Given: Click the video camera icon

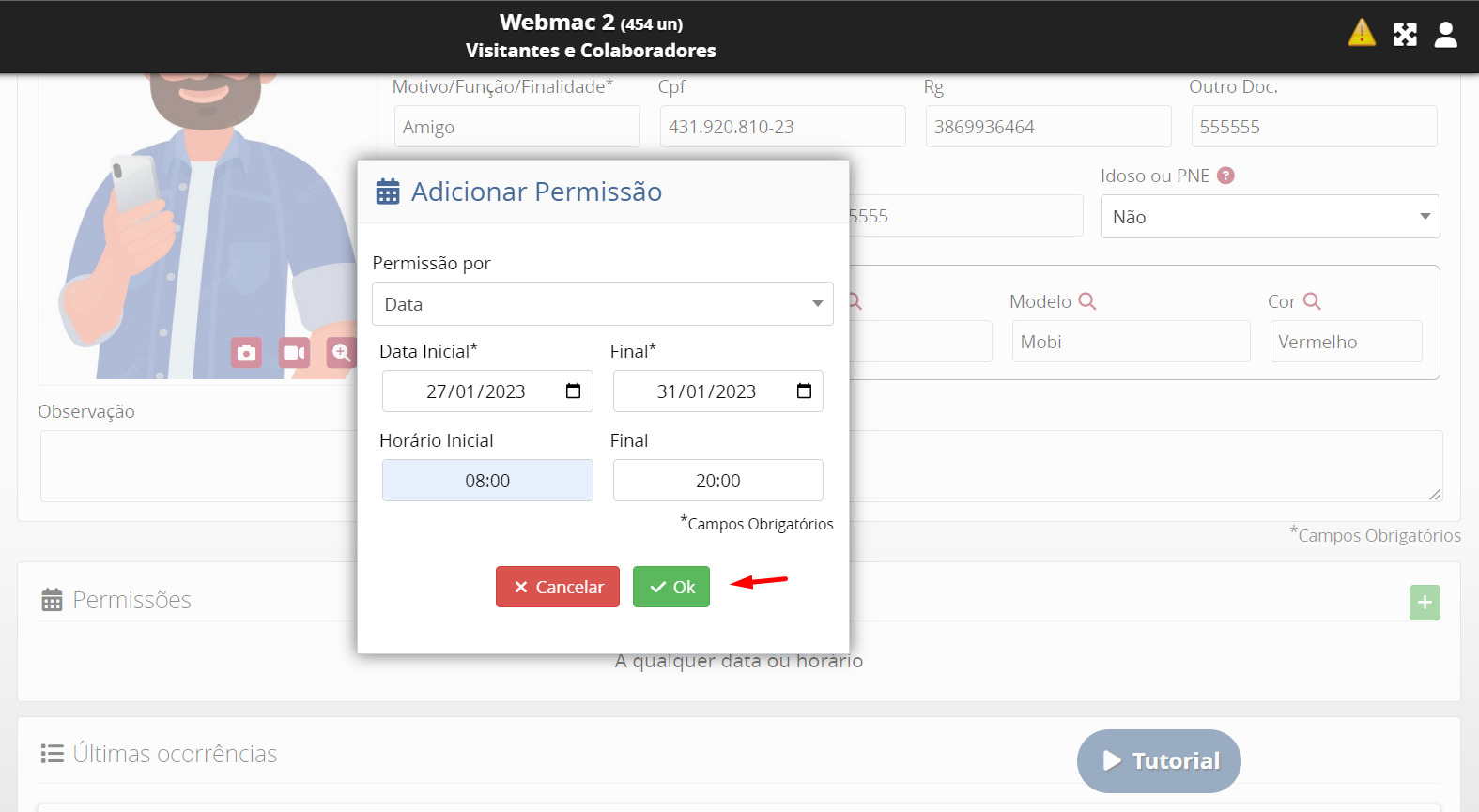Looking at the screenshot, I should click(294, 353).
